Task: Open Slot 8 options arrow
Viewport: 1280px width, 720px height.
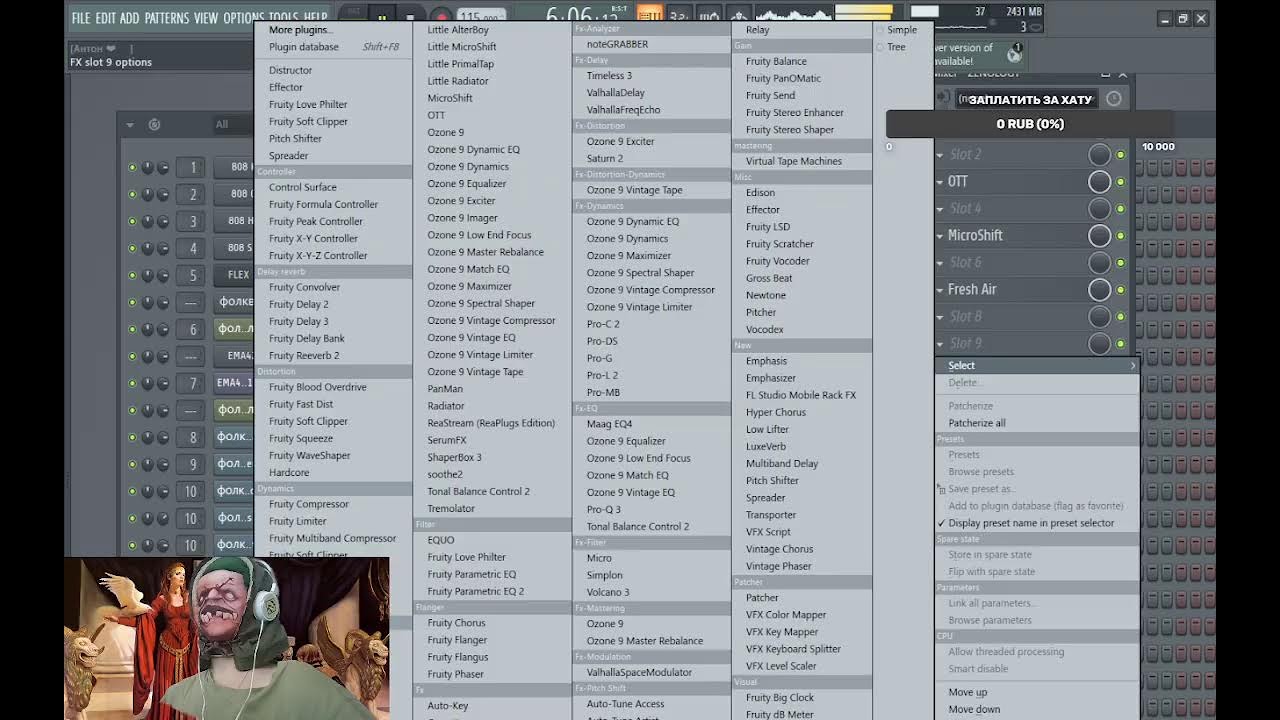Action: click(940, 317)
